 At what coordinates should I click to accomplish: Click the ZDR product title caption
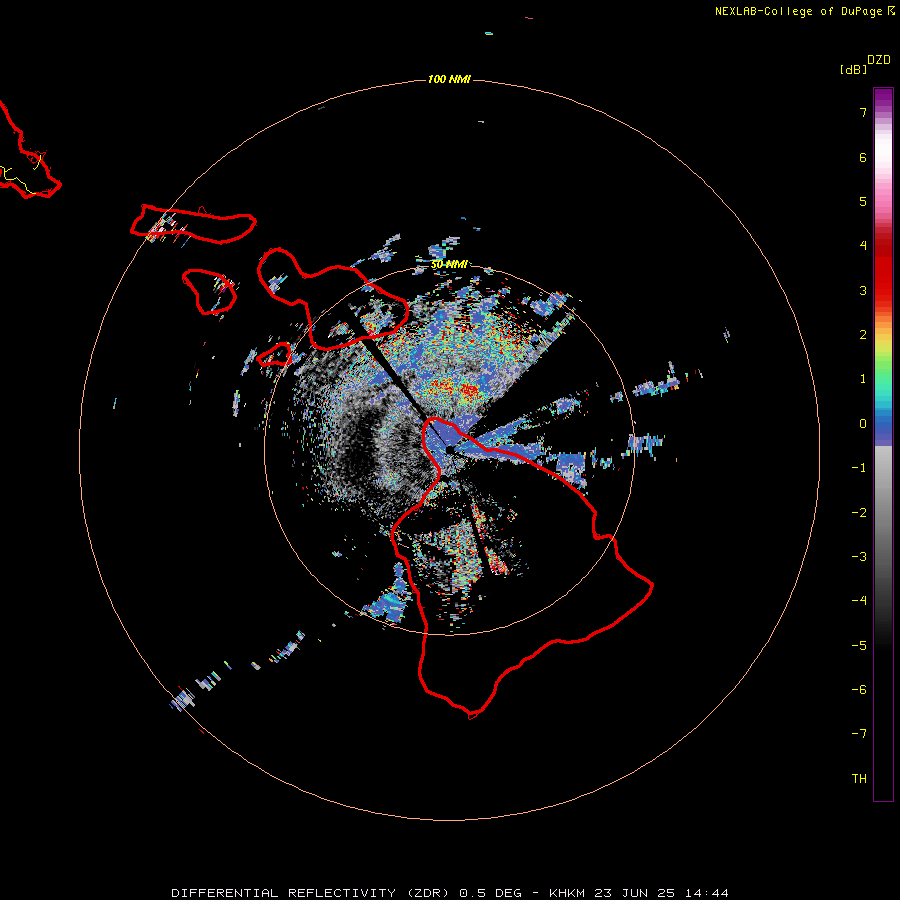[x=450, y=893]
